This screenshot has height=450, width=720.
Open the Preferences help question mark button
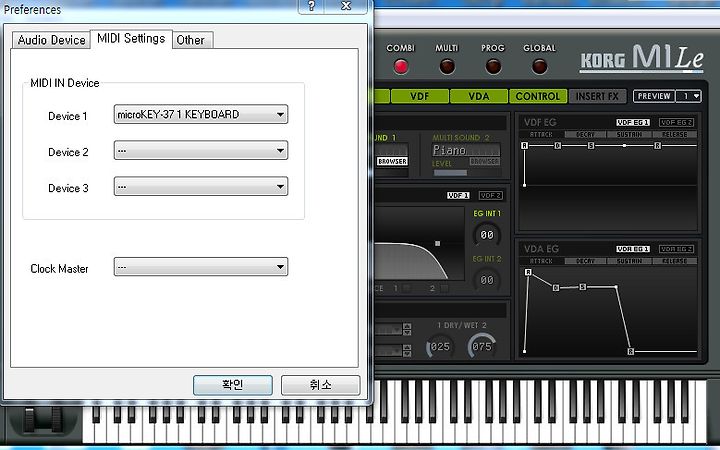coord(311,6)
